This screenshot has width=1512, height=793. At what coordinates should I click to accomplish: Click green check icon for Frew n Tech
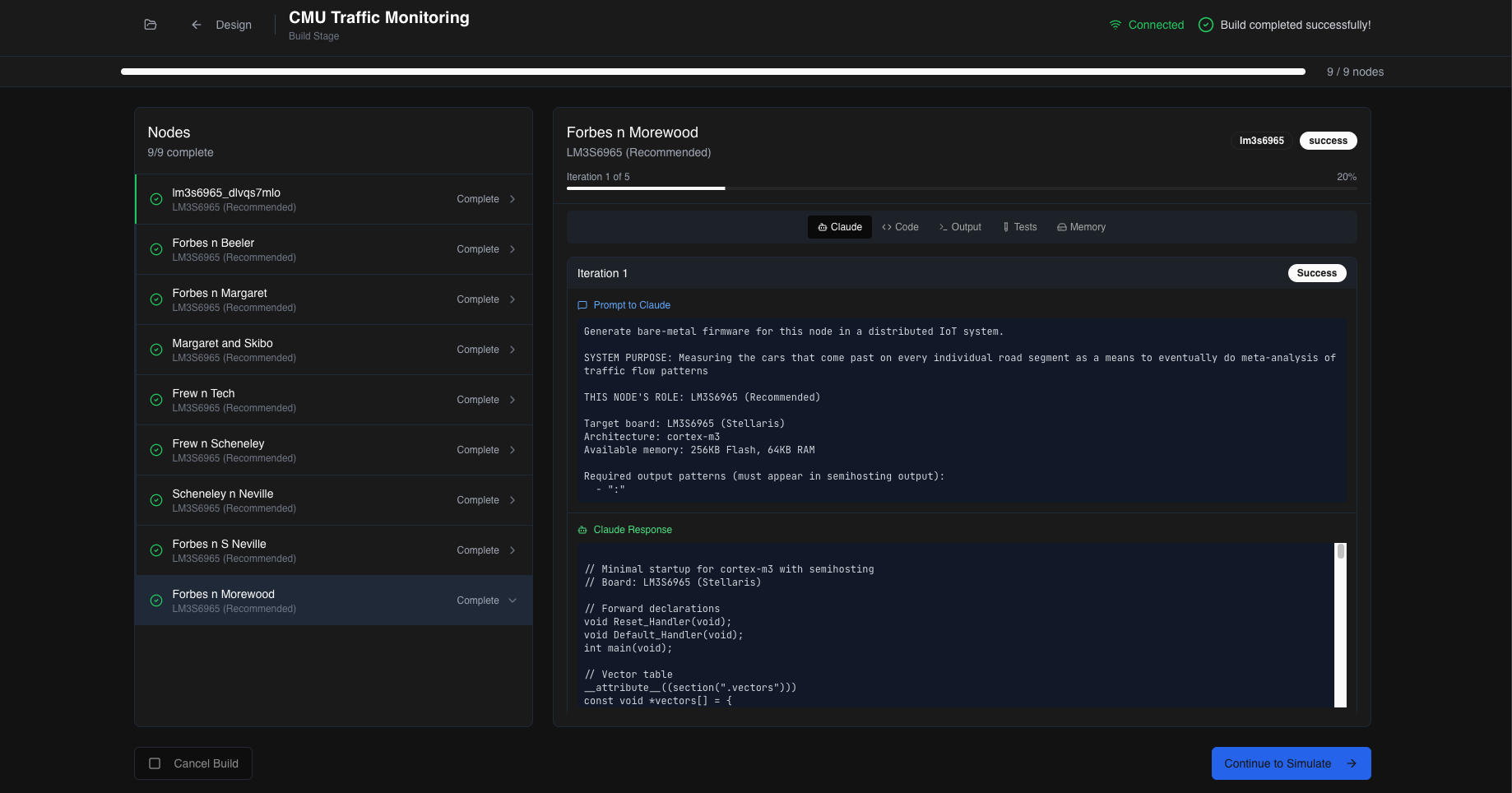pyautogui.click(x=156, y=400)
